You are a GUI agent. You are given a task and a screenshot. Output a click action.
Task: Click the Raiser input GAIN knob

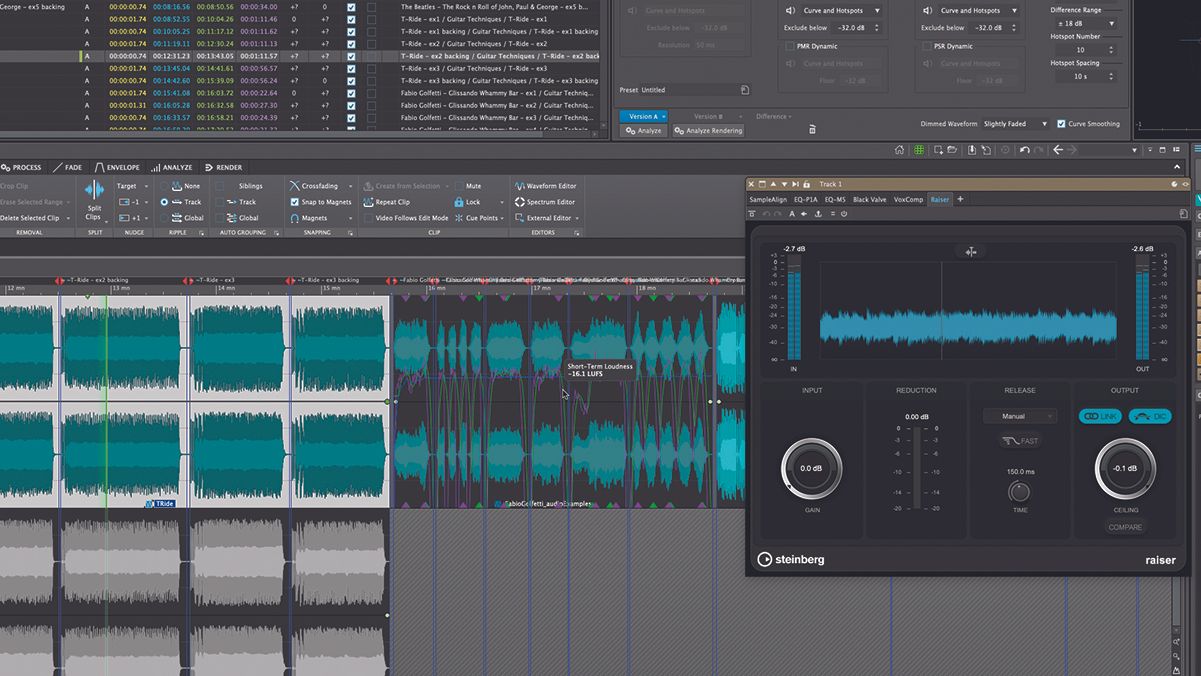[x=811, y=468]
